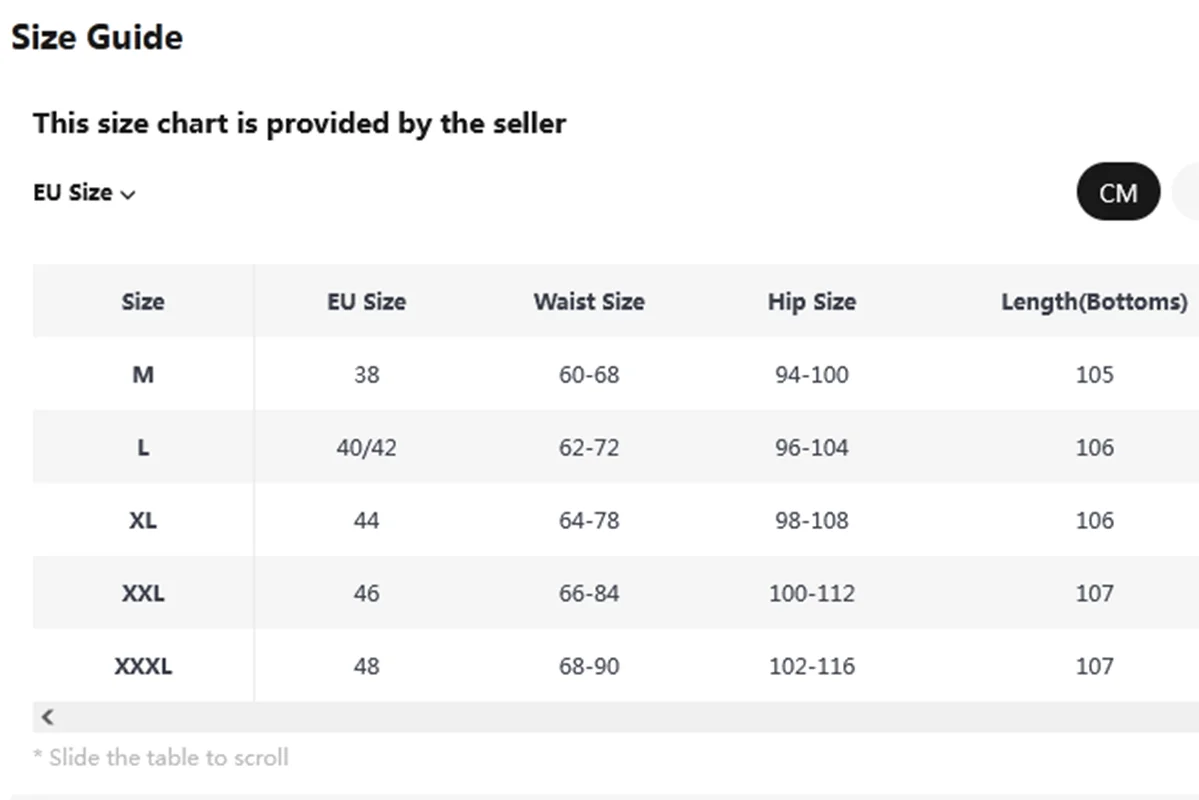Select the L size row label
The width and height of the screenshot is (1199, 800).
pyautogui.click(x=143, y=447)
